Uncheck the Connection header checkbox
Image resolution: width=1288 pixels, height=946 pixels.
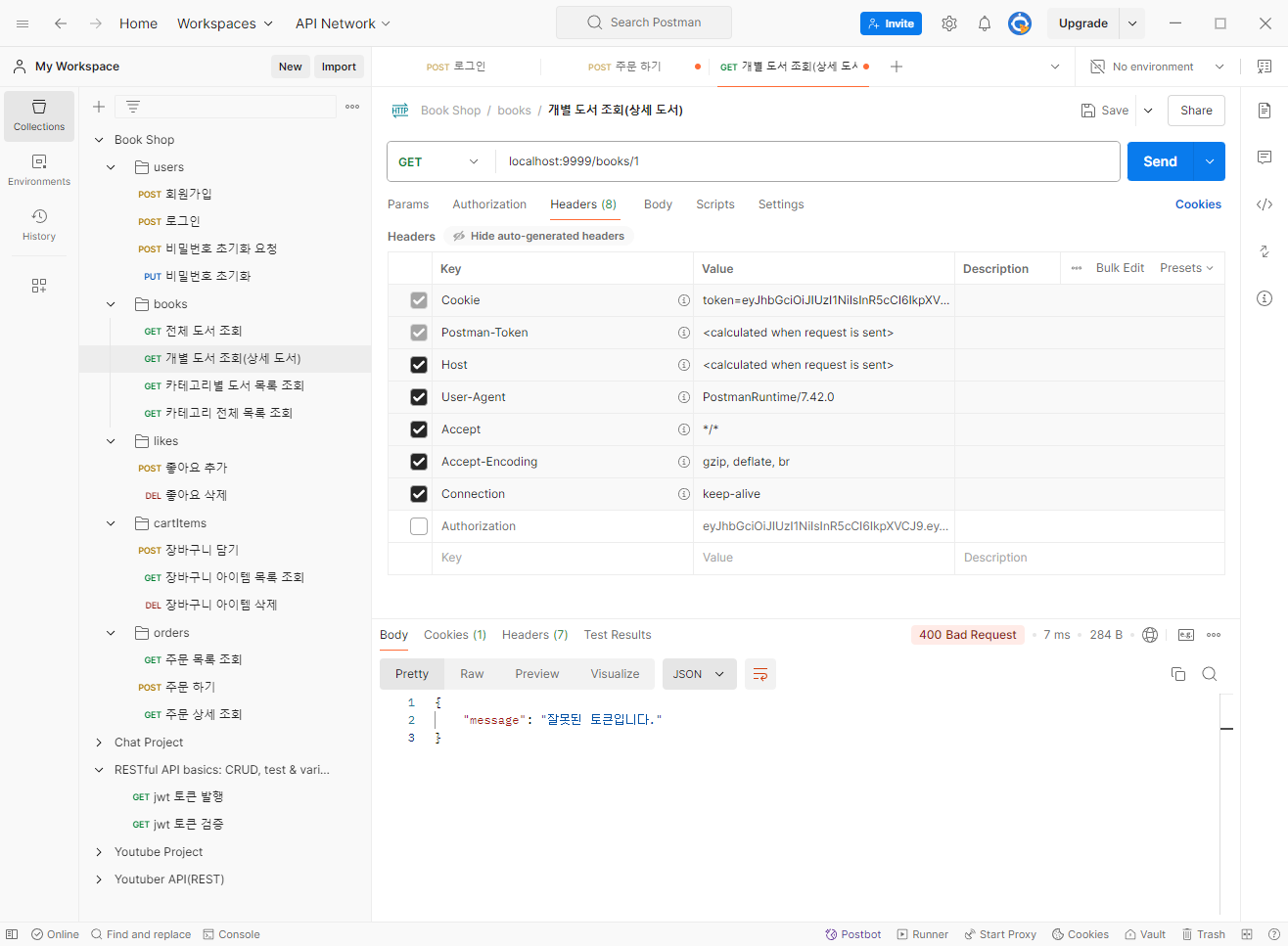[x=419, y=494]
